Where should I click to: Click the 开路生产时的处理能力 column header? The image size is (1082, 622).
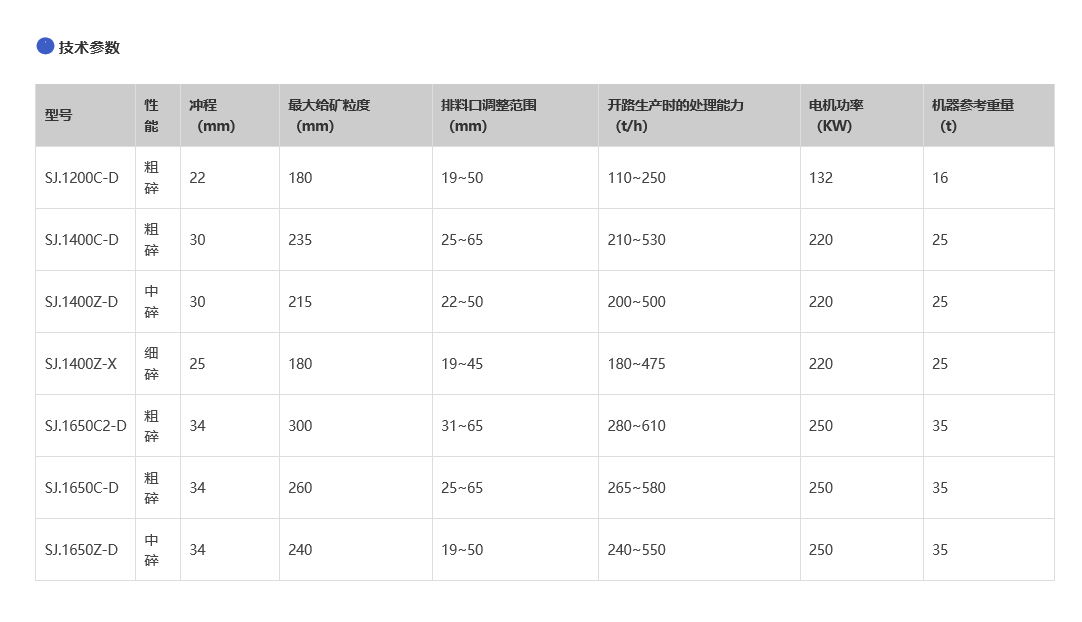[676, 105]
